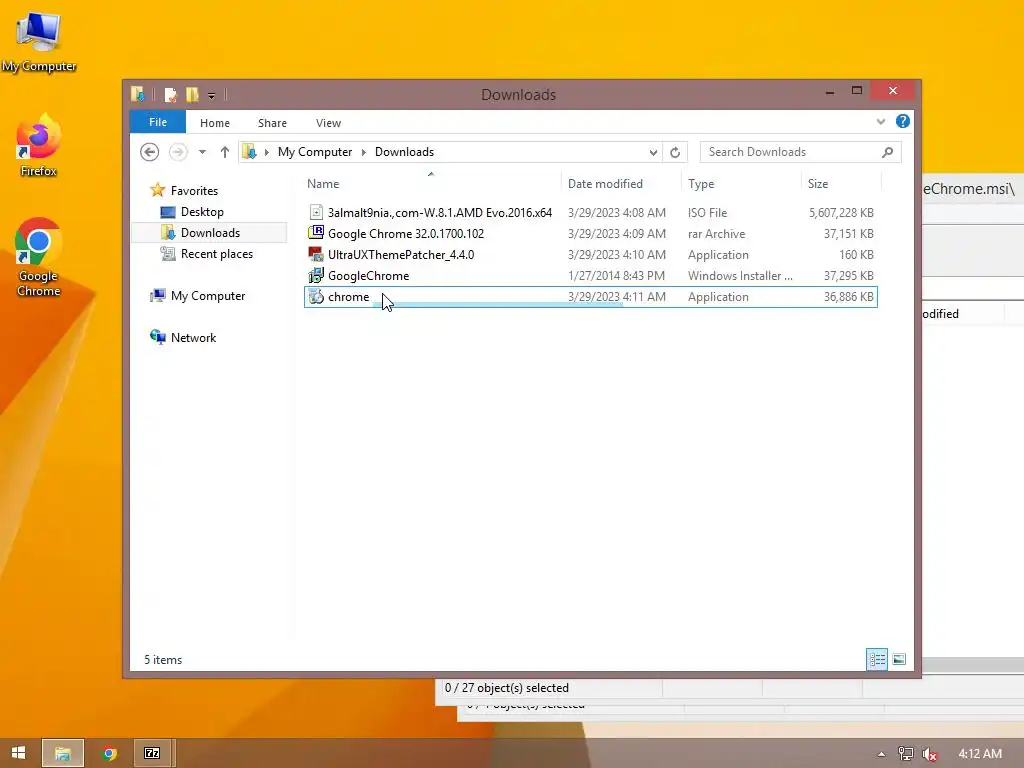The width and height of the screenshot is (1024, 768).
Task: Switch to Large icons view layout button
Action: (x=899, y=660)
